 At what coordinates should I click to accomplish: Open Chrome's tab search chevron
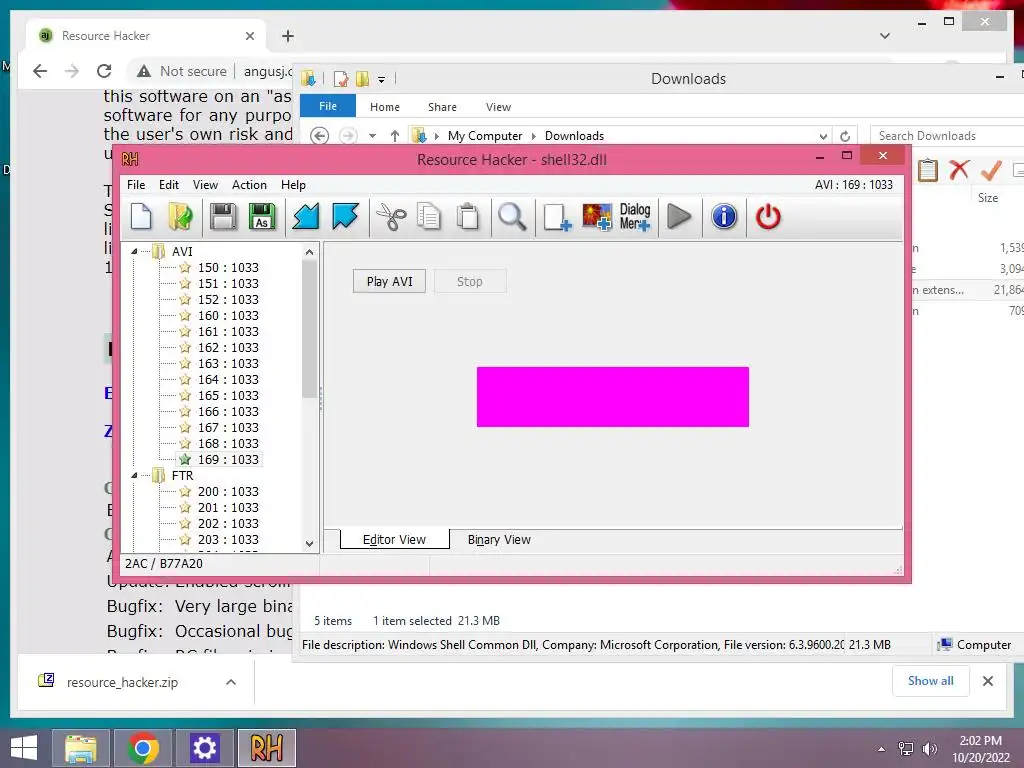tap(885, 36)
